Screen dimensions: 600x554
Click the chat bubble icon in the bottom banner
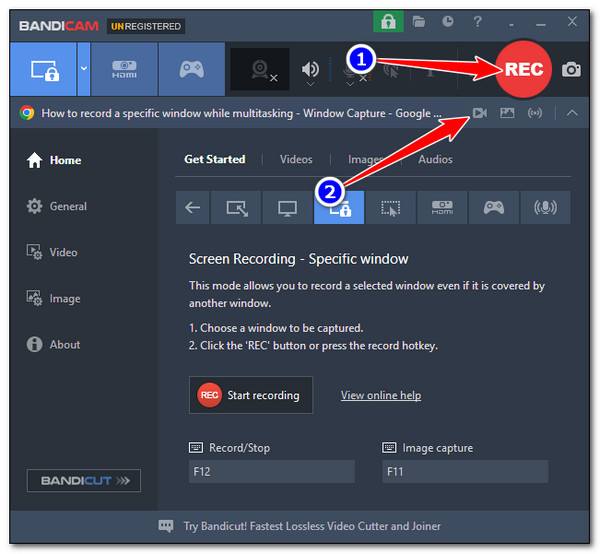pyautogui.click(x=166, y=526)
